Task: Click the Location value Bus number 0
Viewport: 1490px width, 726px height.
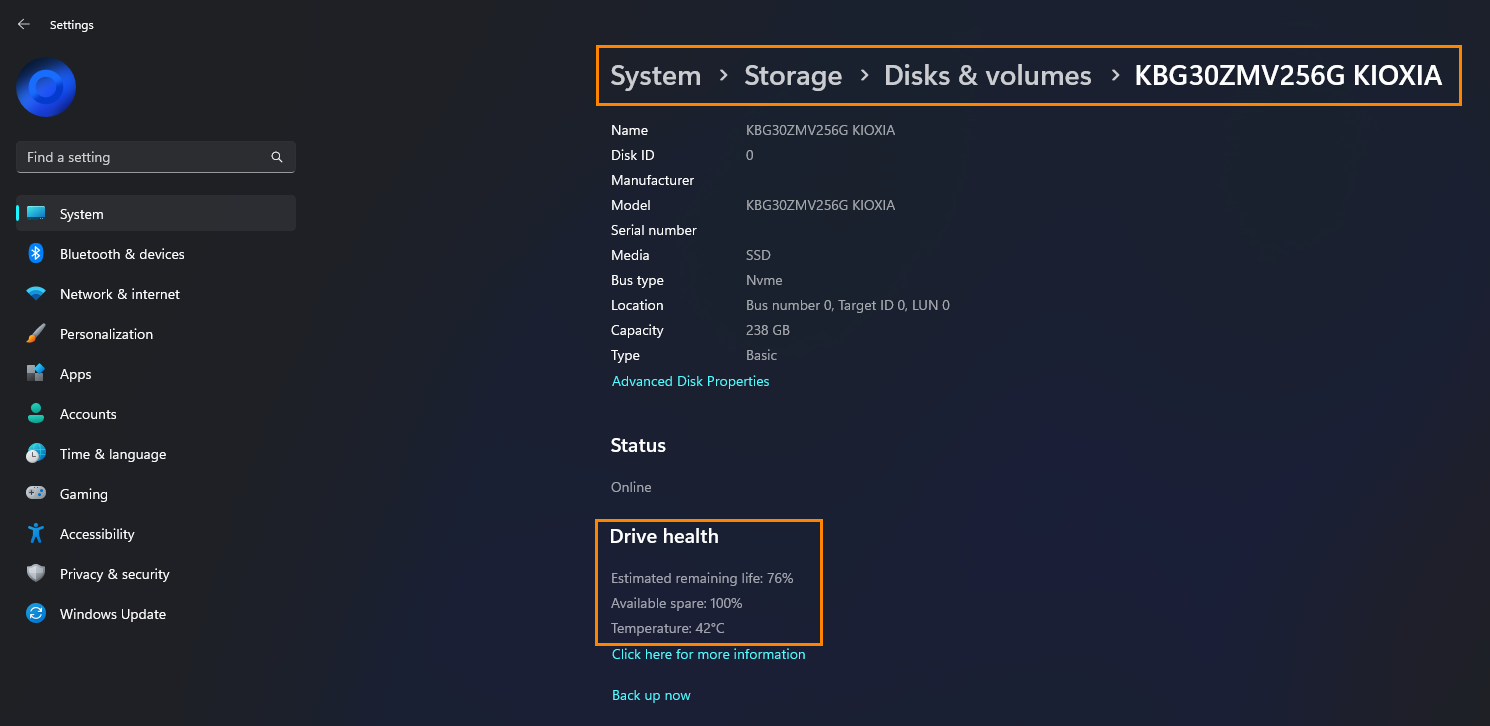Action: [x=848, y=305]
